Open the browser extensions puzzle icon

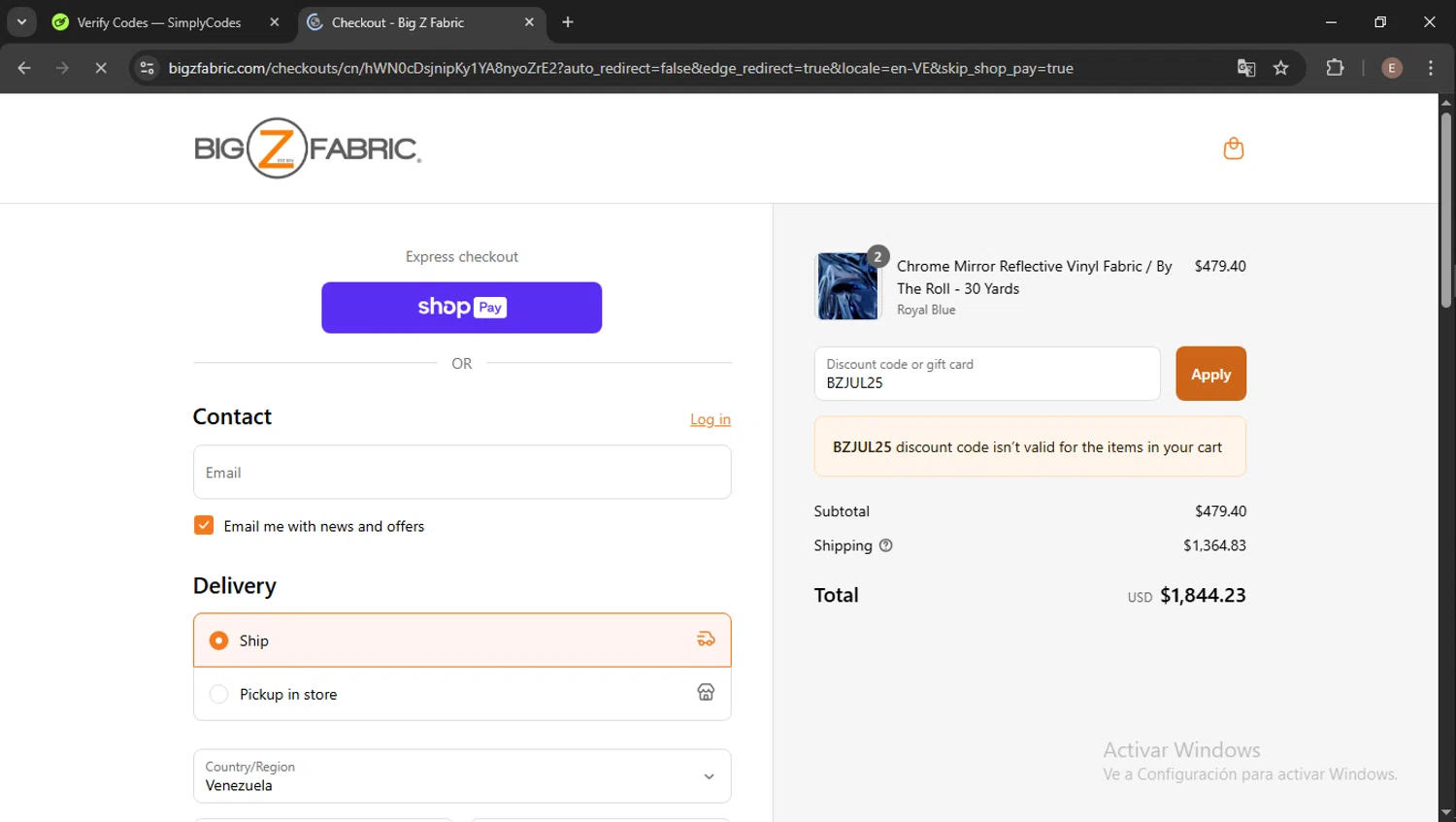tap(1336, 68)
